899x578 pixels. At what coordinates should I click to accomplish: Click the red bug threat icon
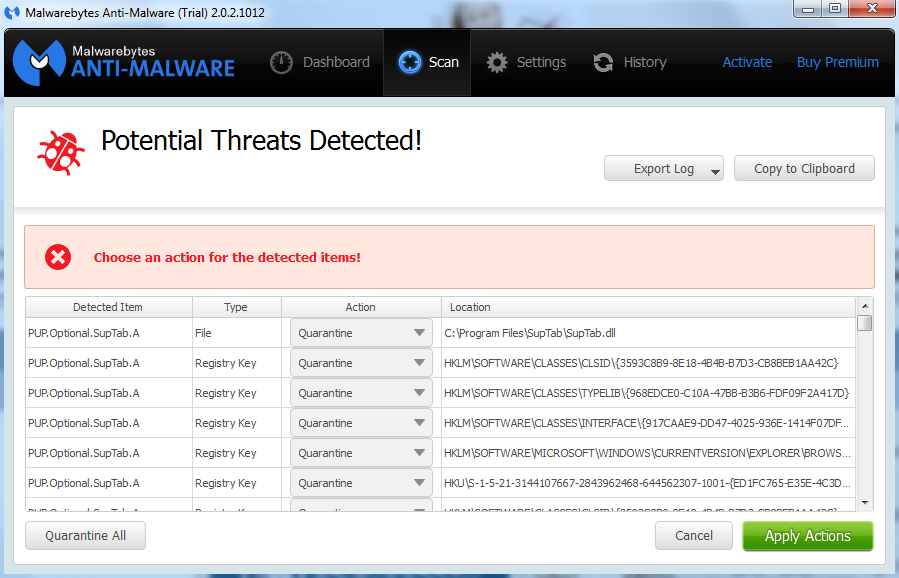[61, 152]
